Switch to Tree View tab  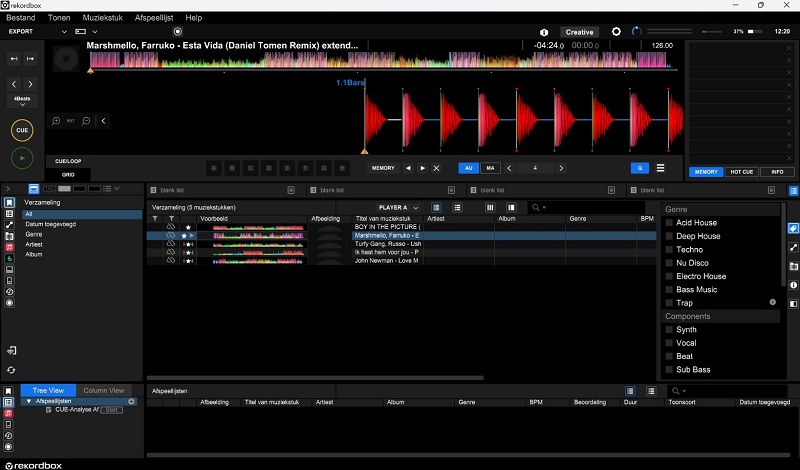coord(48,390)
